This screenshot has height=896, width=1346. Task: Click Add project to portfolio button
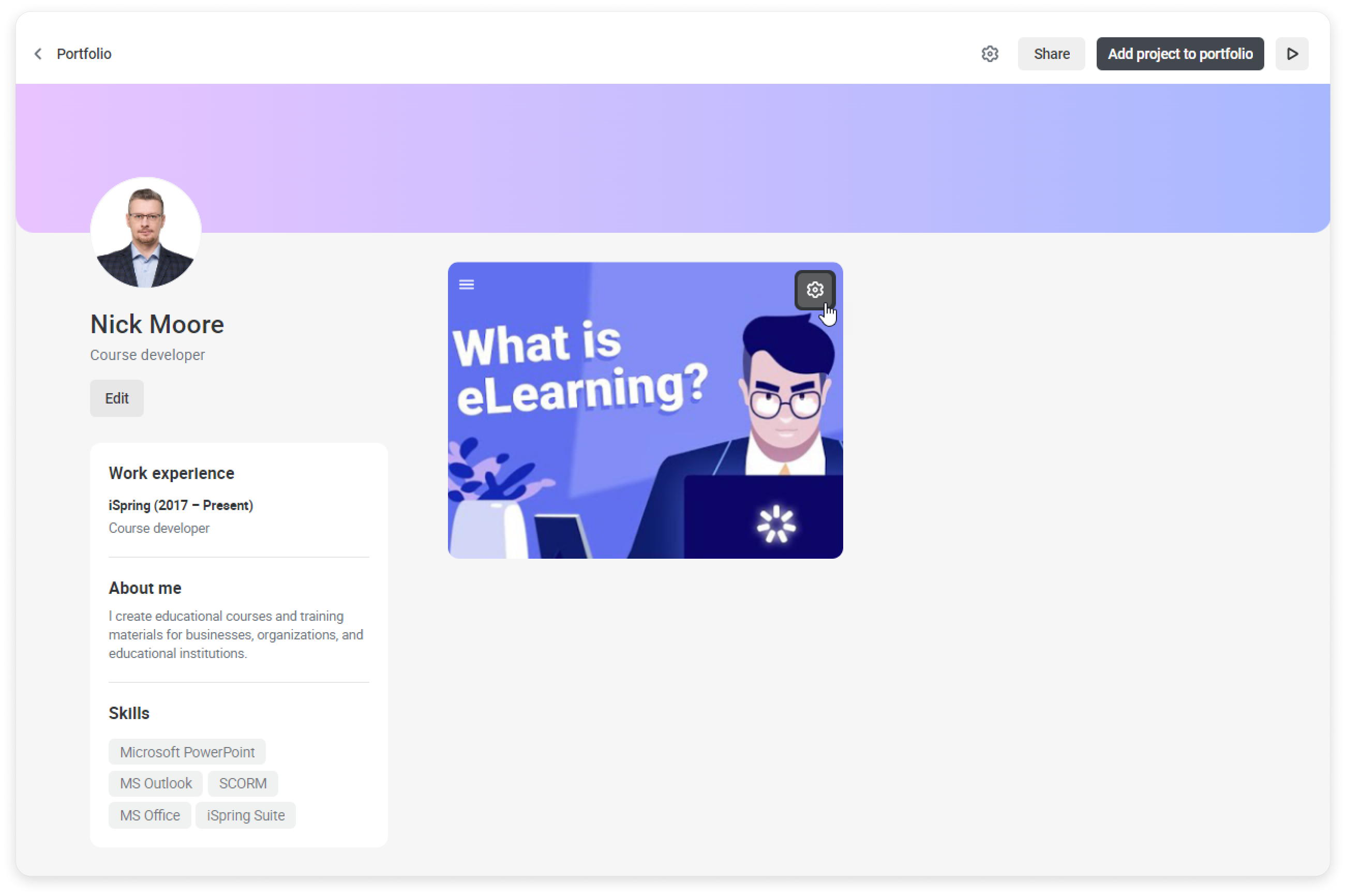click(1182, 53)
